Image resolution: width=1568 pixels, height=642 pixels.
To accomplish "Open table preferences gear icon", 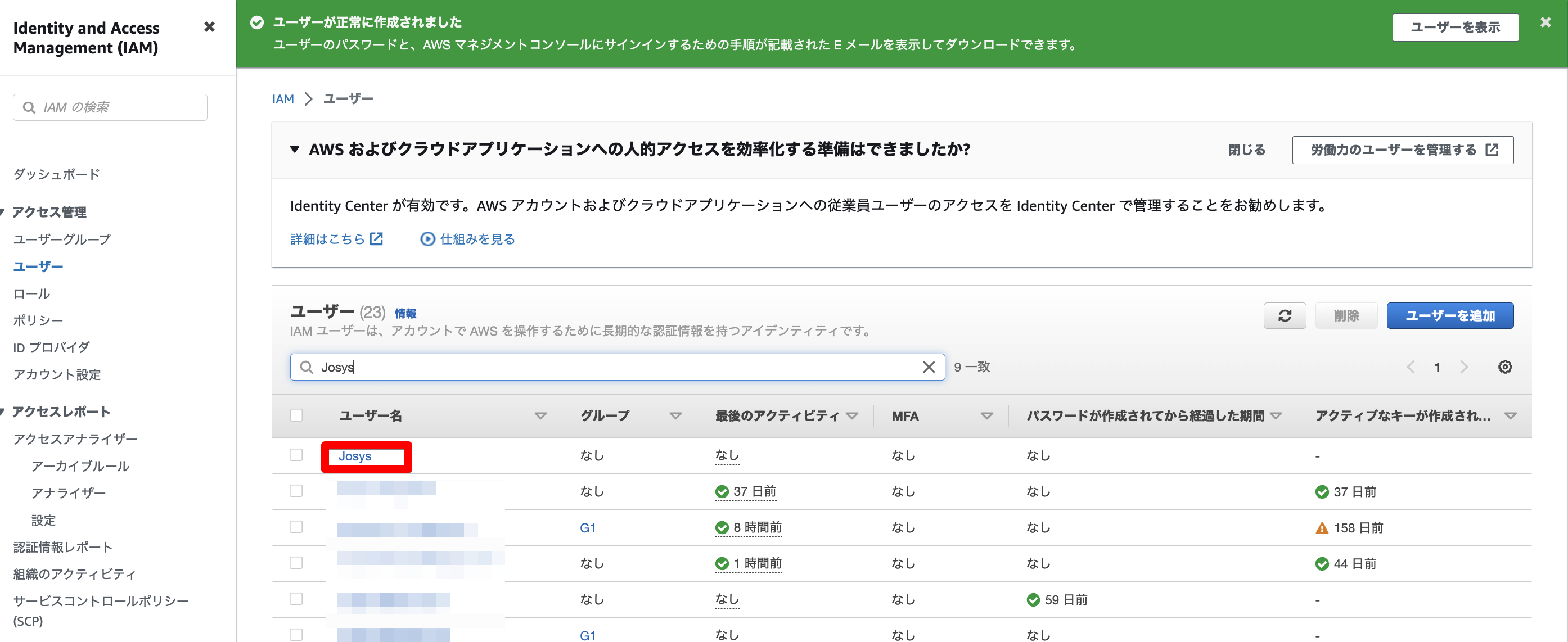I will (x=1504, y=367).
